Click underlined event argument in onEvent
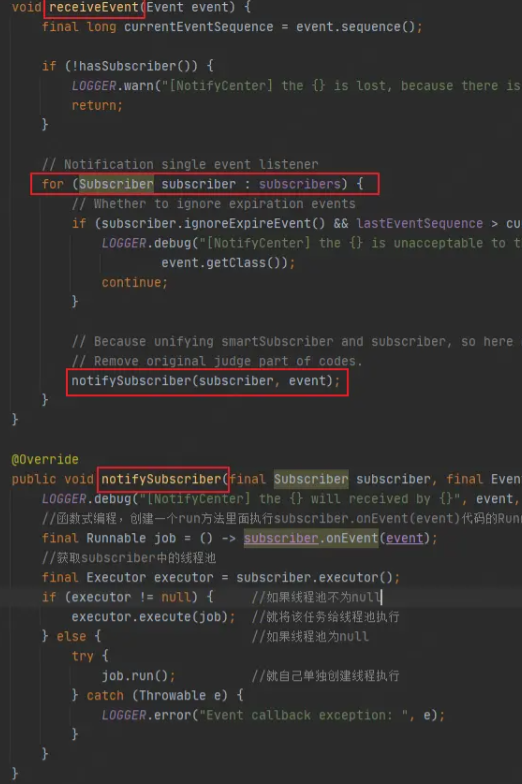The width and height of the screenshot is (522, 784). pyautogui.click(x=404, y=538)
